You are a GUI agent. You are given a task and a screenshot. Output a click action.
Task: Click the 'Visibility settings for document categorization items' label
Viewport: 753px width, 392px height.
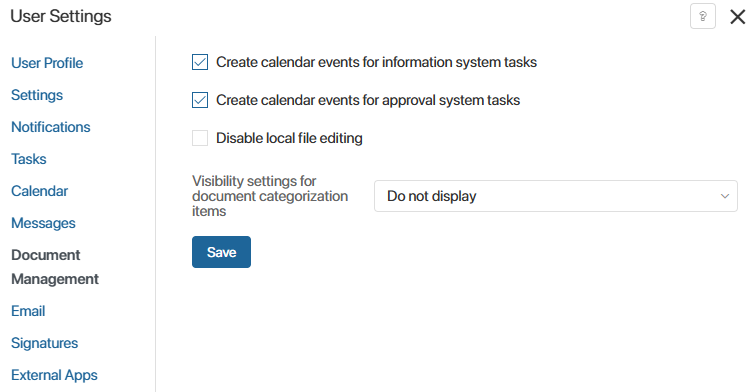(270, 196)
